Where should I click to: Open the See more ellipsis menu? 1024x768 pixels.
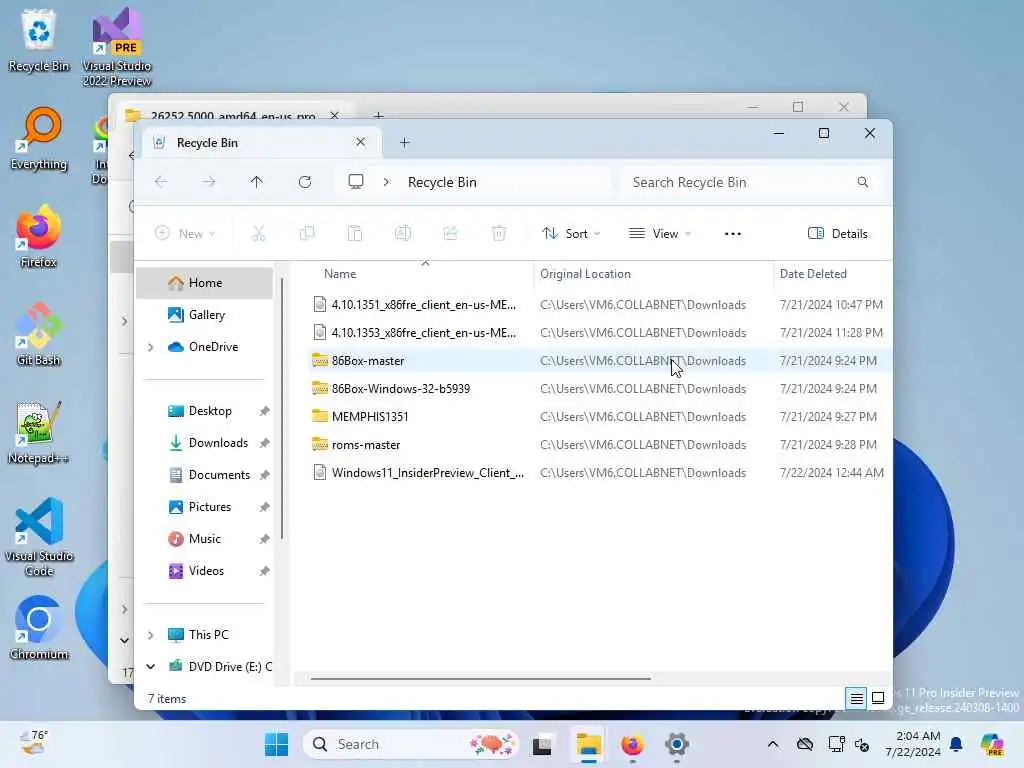(x=733, y=234)
